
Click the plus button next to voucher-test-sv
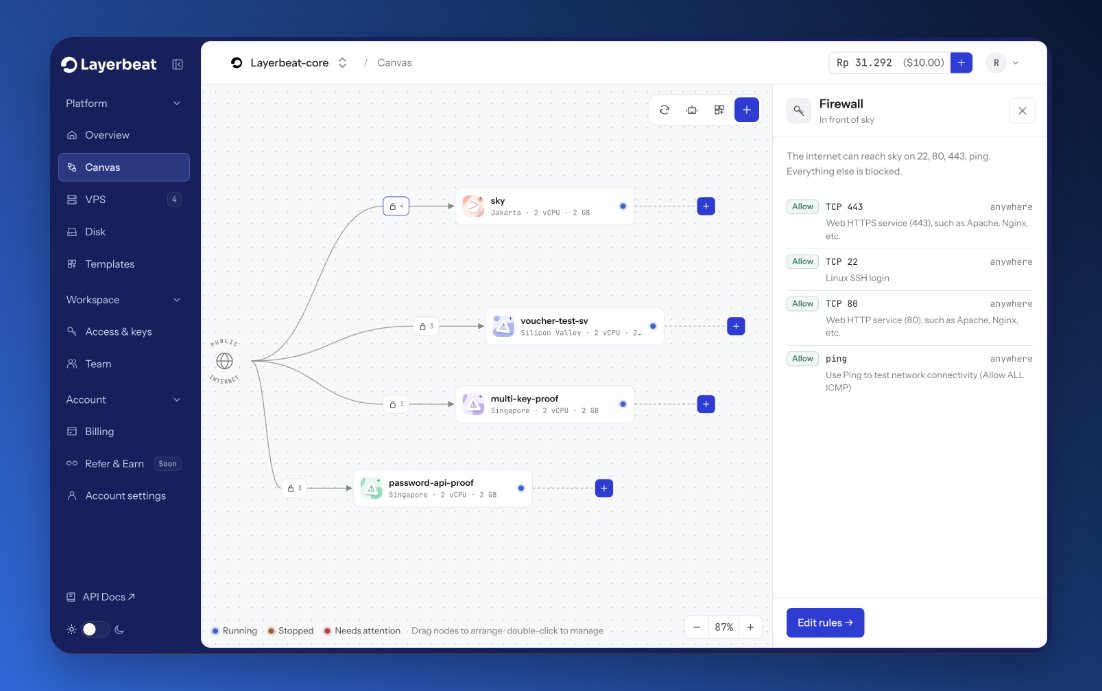click(736, 326)
